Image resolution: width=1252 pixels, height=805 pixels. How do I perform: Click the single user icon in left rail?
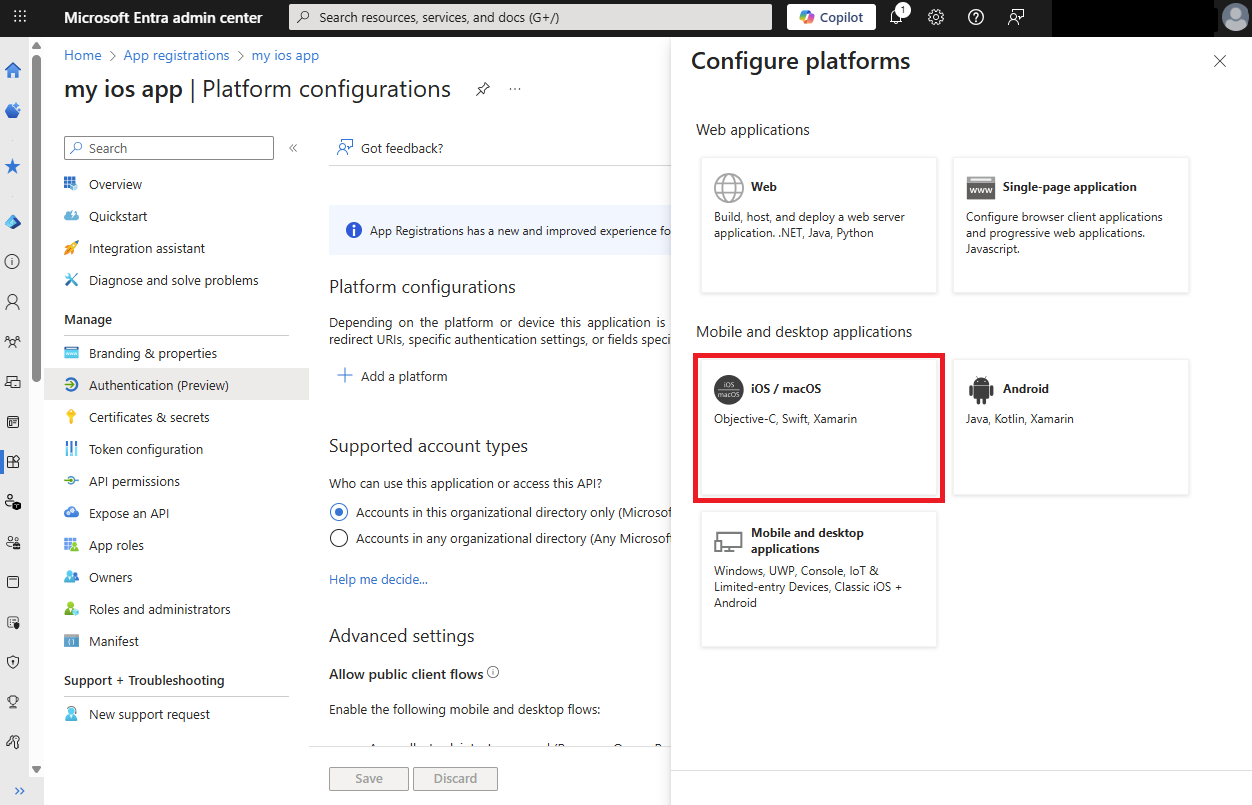pos(13,301)
